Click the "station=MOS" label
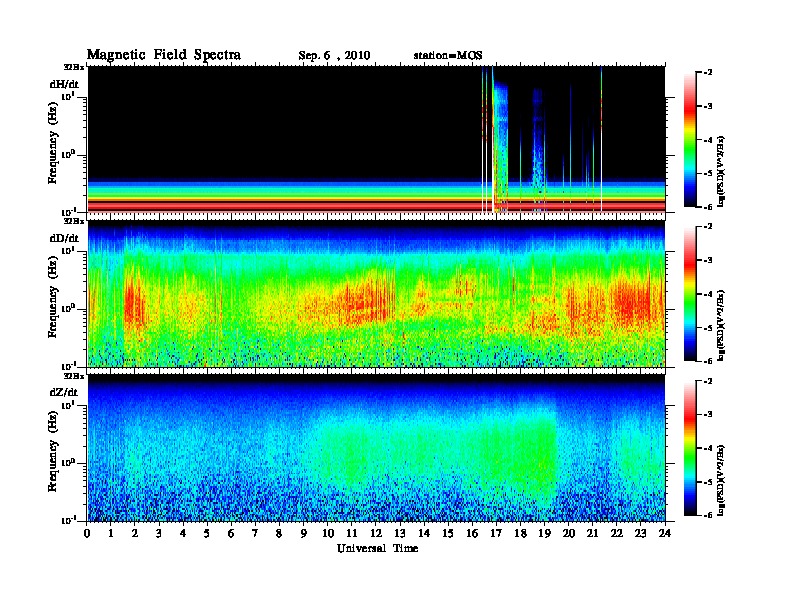The width and height of the screenshot is (792, 612). 448,56
